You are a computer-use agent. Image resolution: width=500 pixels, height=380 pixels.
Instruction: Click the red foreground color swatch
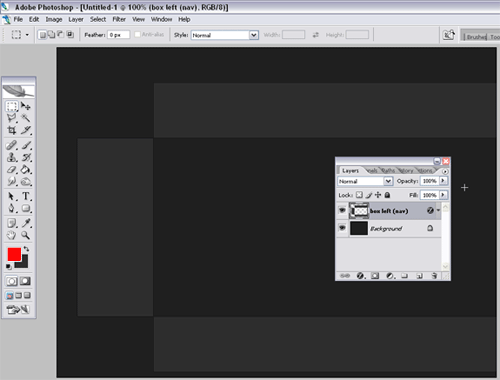[x=14, y=254]
